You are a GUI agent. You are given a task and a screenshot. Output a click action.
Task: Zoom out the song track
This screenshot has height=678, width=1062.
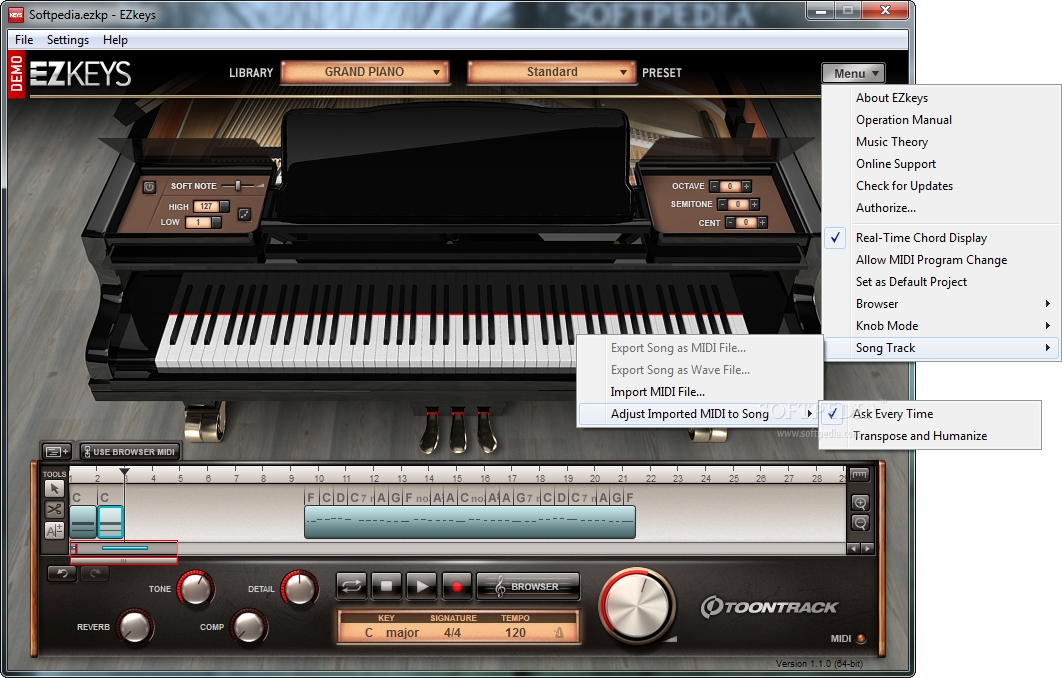pos(859,523)
